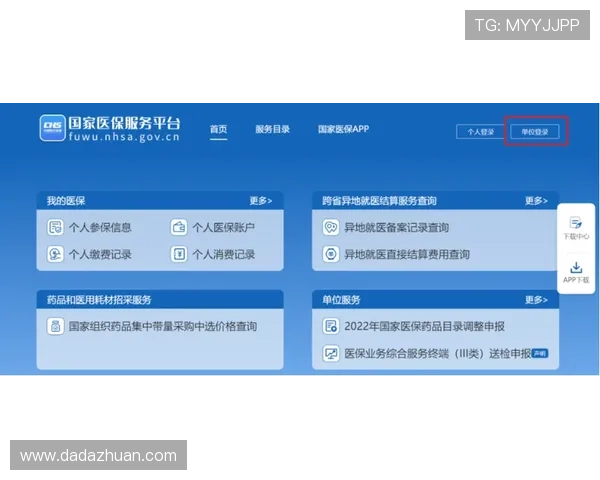Open 国家组织药品集中带量采购中选价格查询 link
This screenshot has height=480, width=600.
(163, 327)
